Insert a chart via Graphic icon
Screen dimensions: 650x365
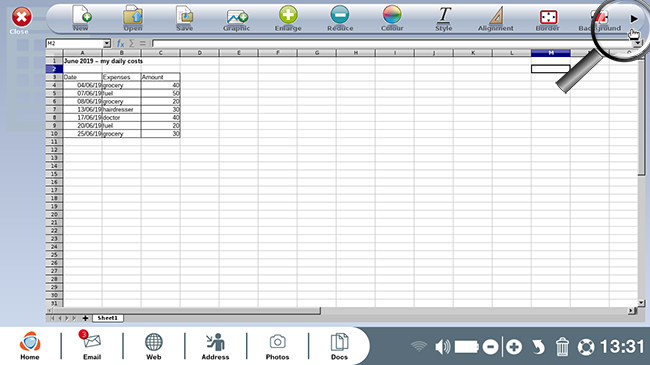[237, 17]
